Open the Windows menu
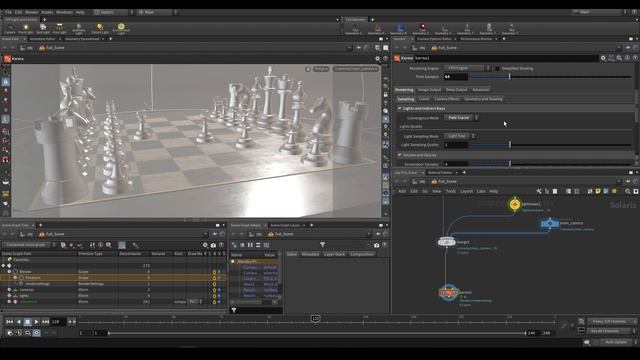The image size is (640, 360). coord(64,12)
